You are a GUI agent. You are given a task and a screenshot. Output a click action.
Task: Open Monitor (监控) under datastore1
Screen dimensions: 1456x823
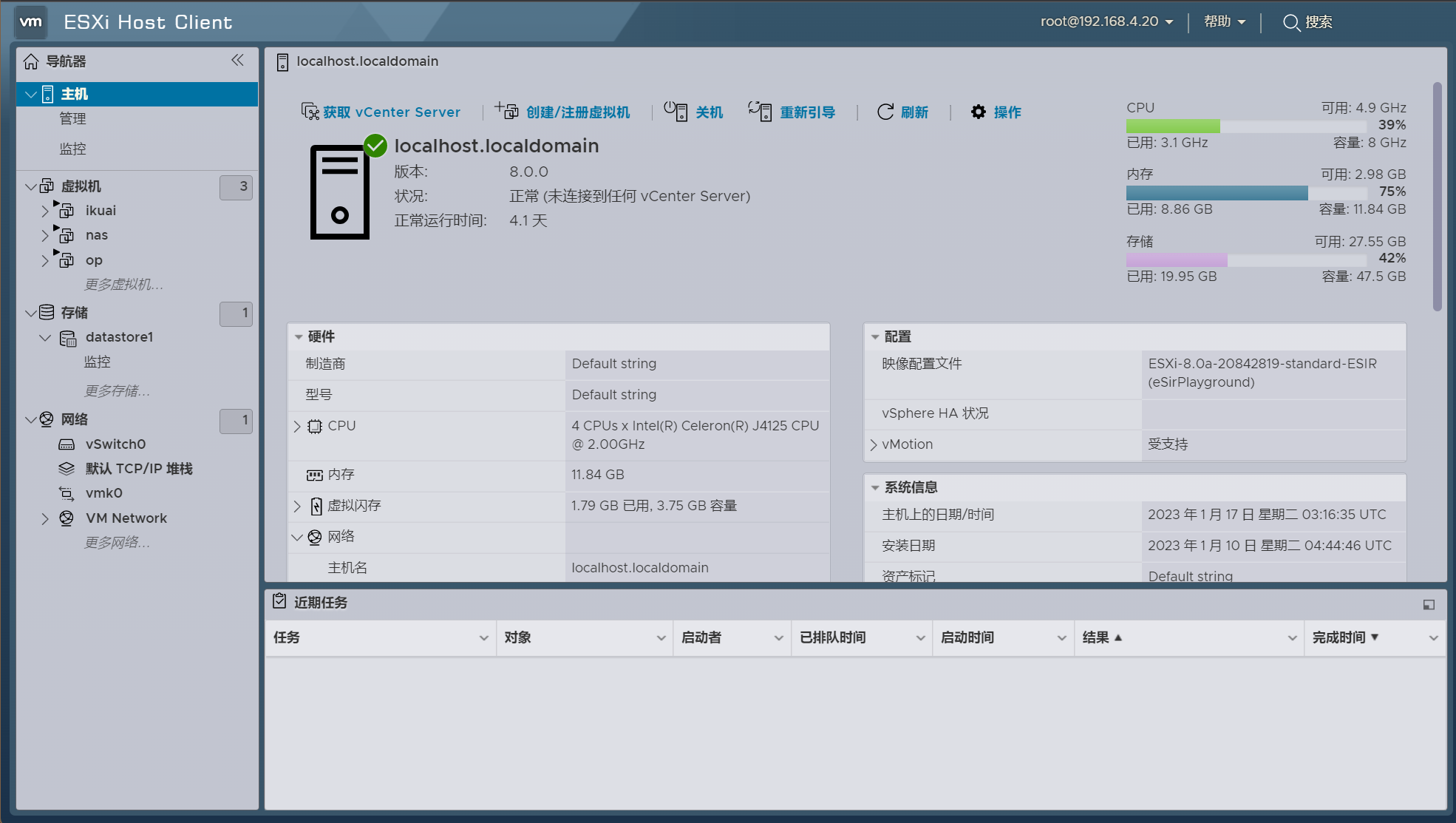click(97, 362)
